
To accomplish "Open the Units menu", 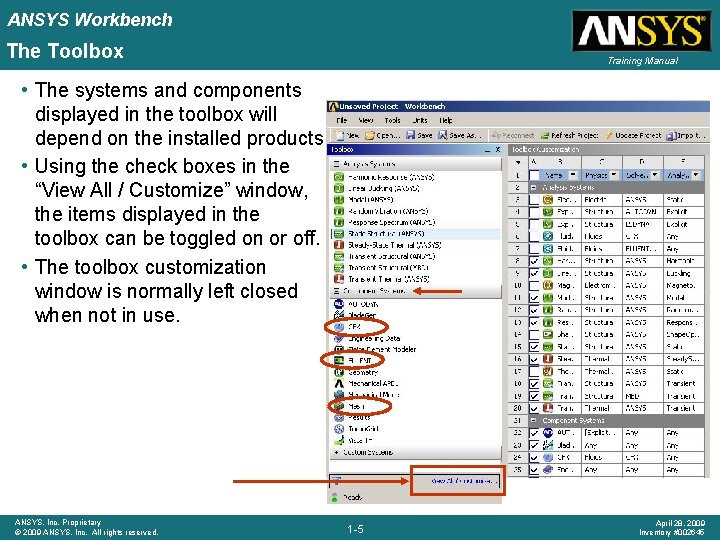I will (420, 120).
